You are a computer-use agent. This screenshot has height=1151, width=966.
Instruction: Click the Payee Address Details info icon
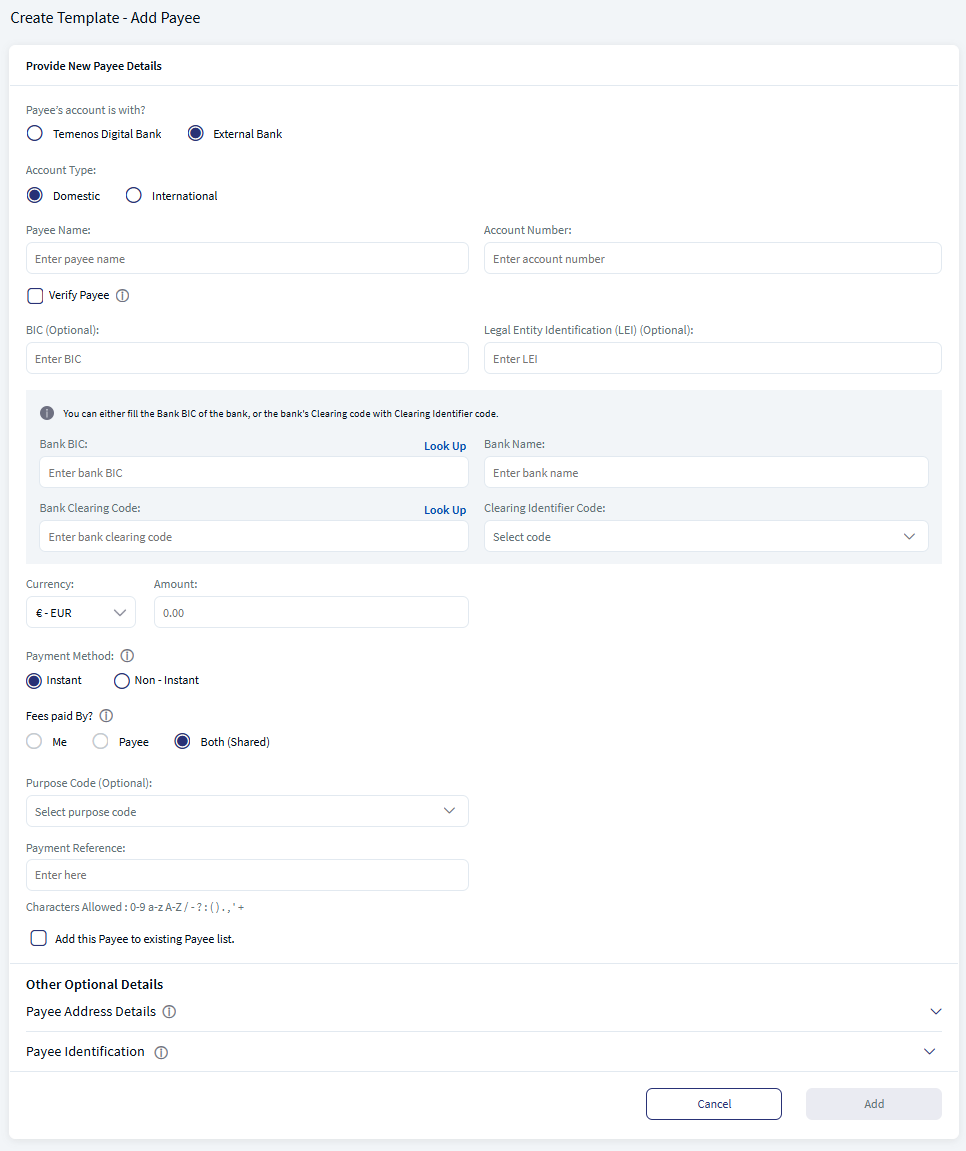tap(169, 1012)
